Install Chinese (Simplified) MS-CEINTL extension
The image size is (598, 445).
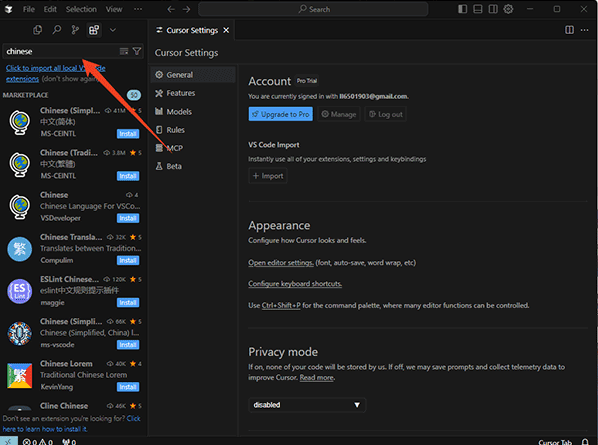128,134
